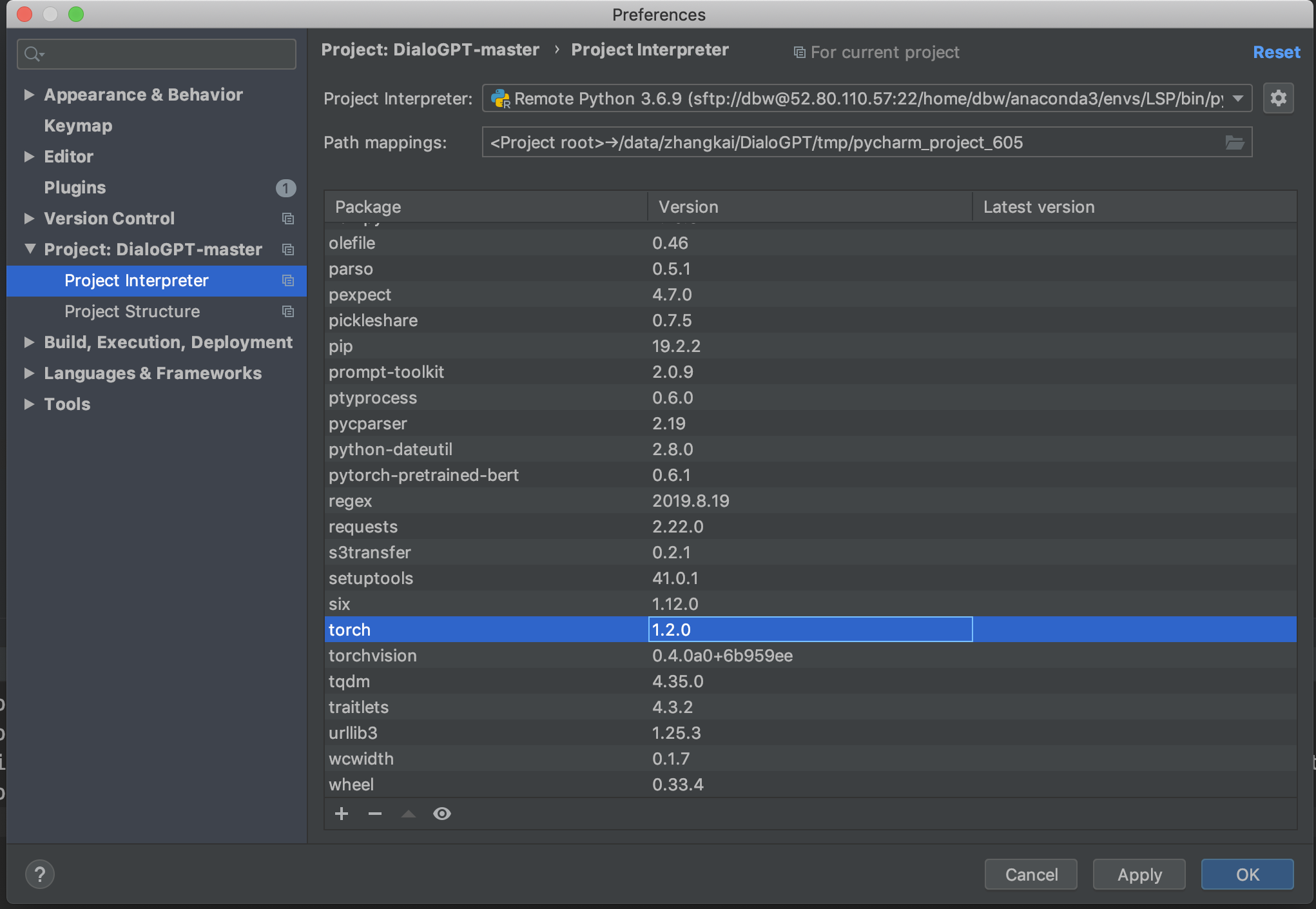1316x909 pixels.
Task: Click copy icon beside Version Control
Action: point(288,219)
